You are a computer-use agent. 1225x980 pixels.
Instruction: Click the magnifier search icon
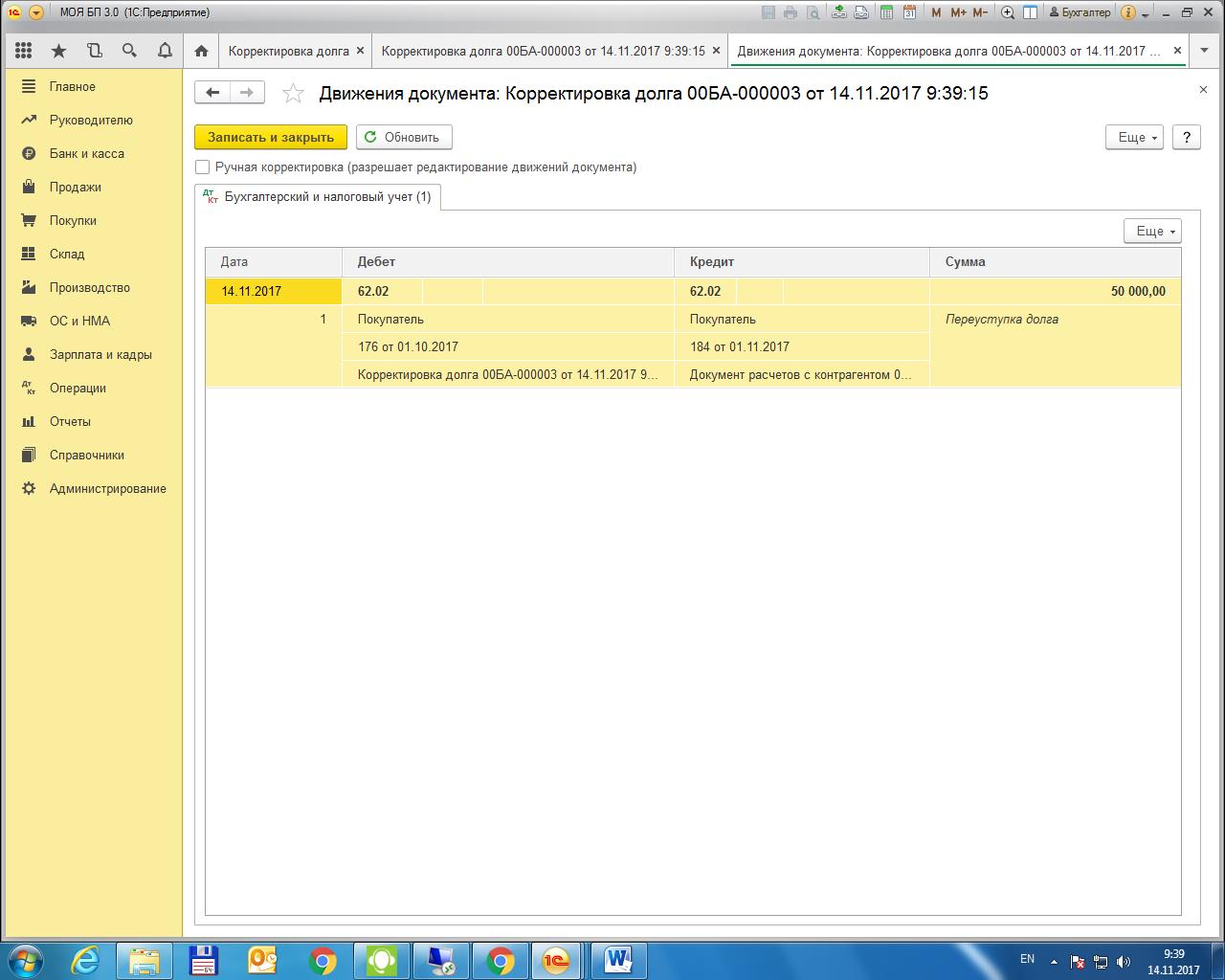click(129, 51)
